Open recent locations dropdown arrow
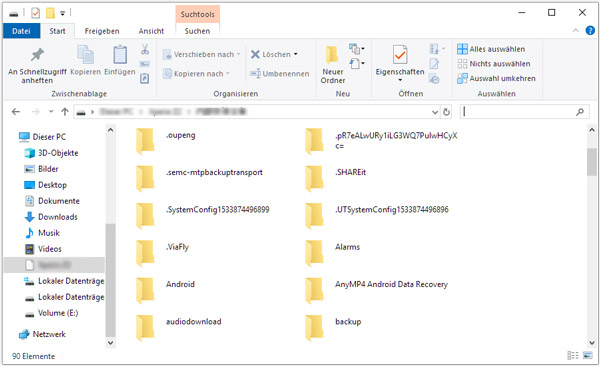This screenshot has width=600, height=366. point(51,112)
